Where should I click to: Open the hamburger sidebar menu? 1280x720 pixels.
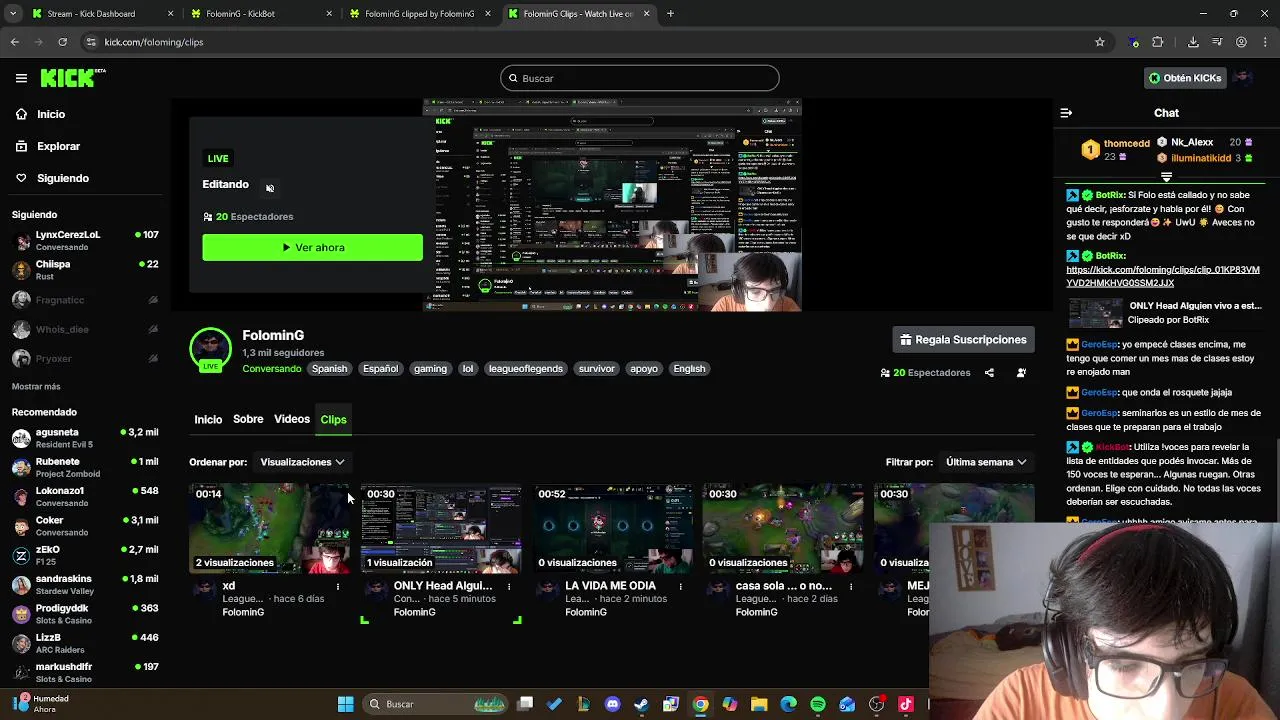[x=21, y=78]
